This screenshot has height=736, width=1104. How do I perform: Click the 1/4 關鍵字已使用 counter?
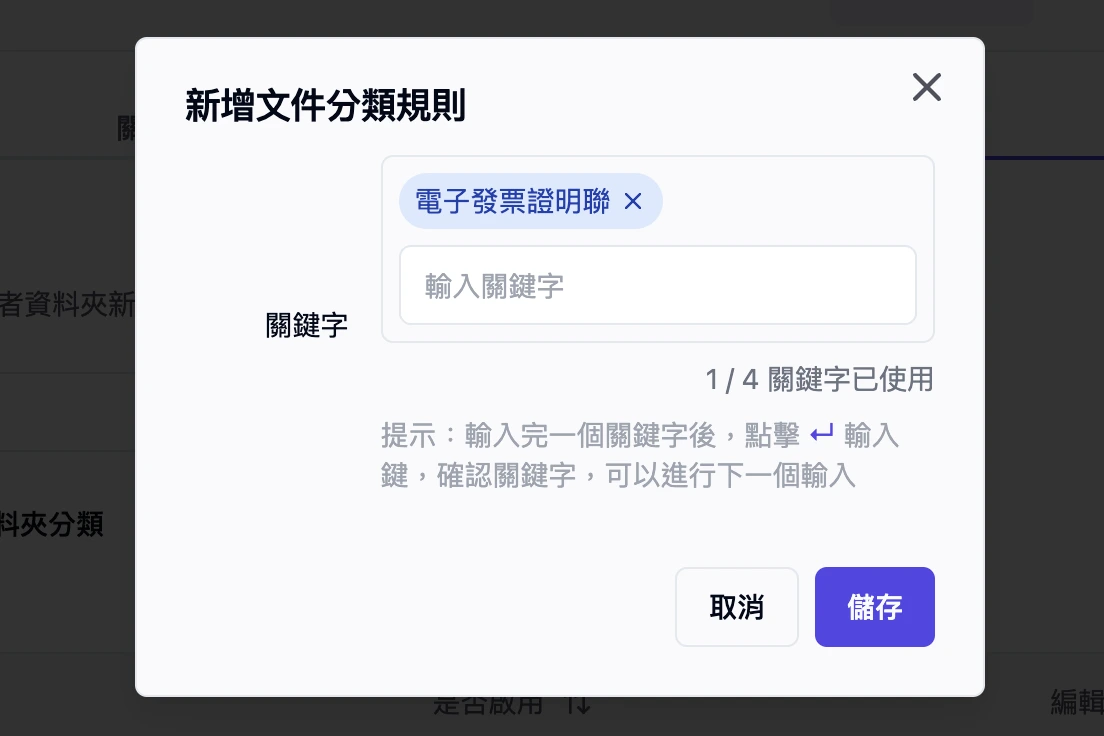click(x=819, y=380)
